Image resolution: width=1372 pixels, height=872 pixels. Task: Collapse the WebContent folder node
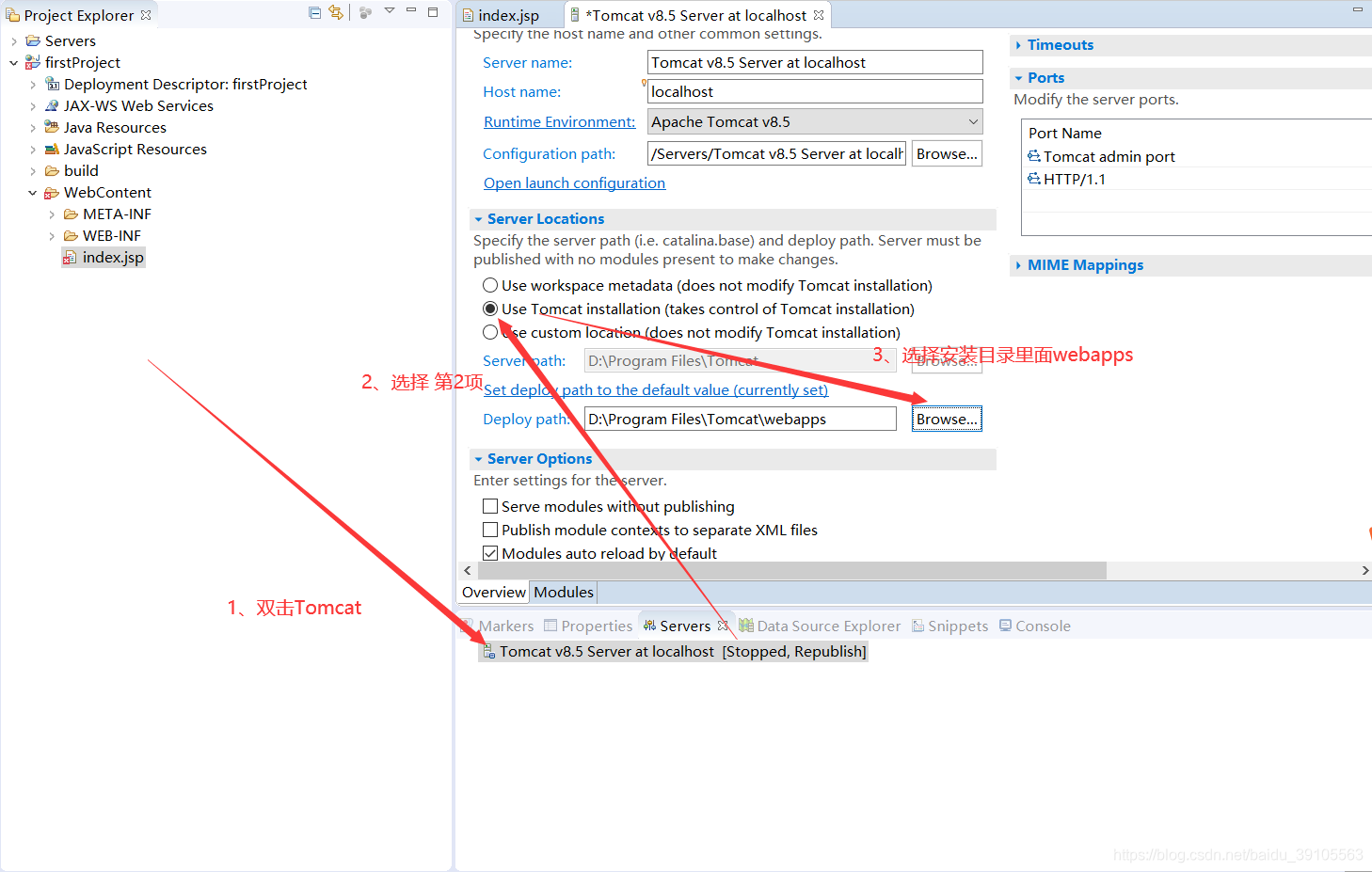click(33, 193)
